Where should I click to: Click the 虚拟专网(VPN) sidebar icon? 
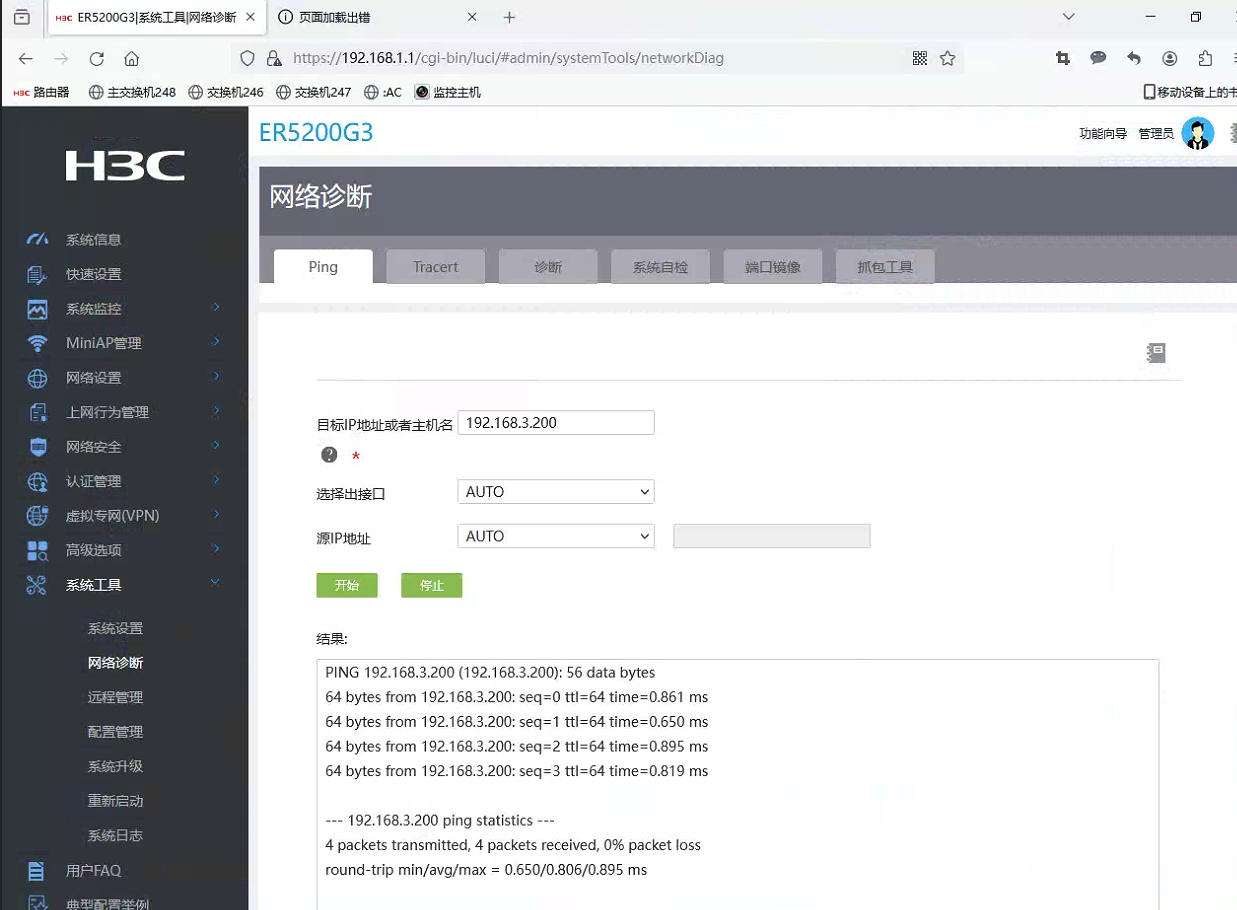[37, 516]
